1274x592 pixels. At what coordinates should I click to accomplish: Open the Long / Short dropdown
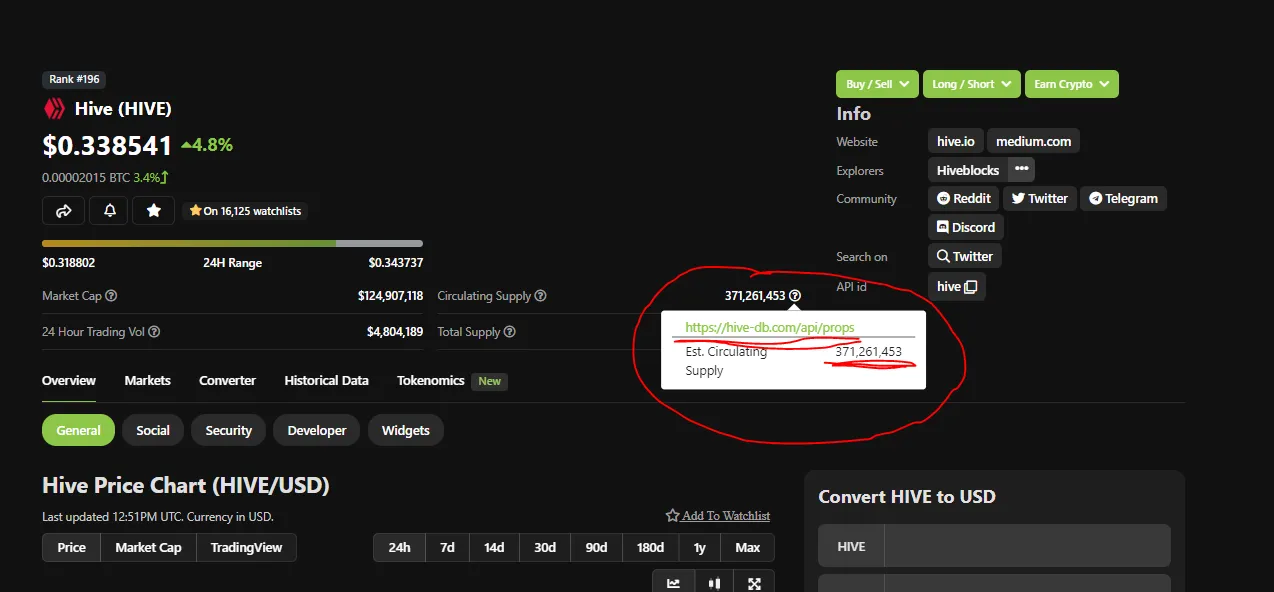pos(972,84)
